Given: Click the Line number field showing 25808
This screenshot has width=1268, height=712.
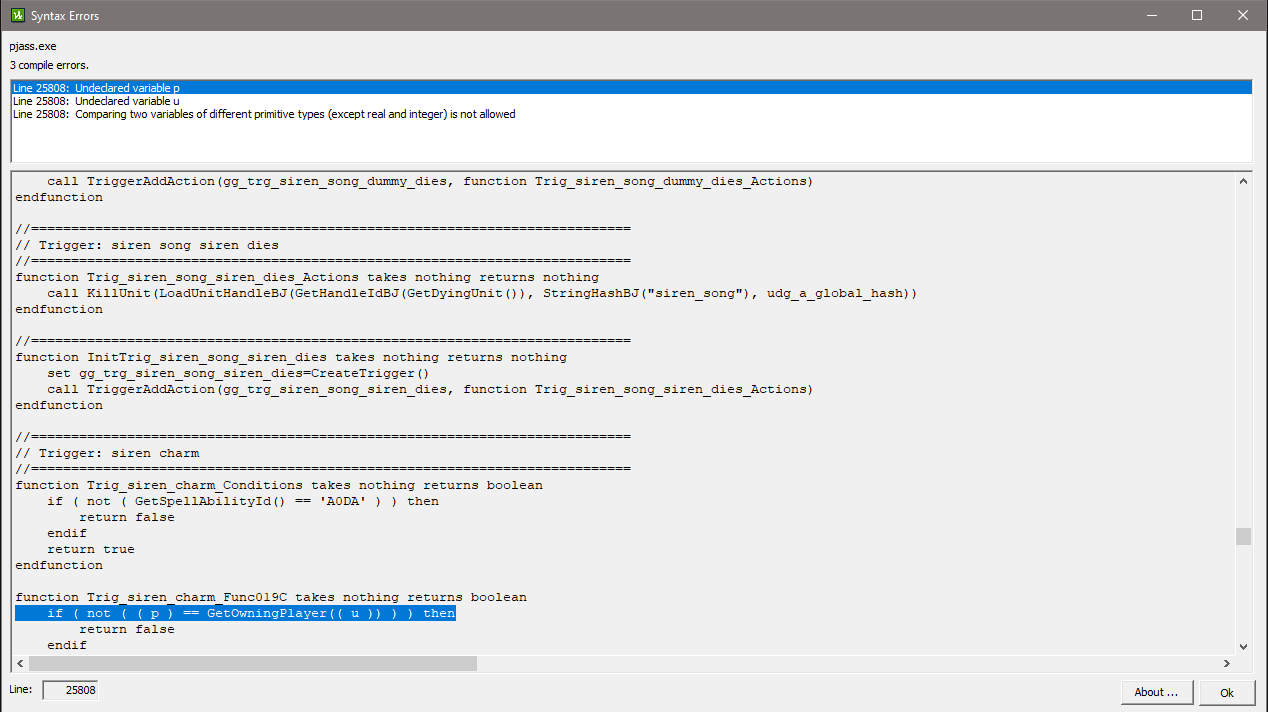Looking at the screenshot, I should [x=70, y=690].
